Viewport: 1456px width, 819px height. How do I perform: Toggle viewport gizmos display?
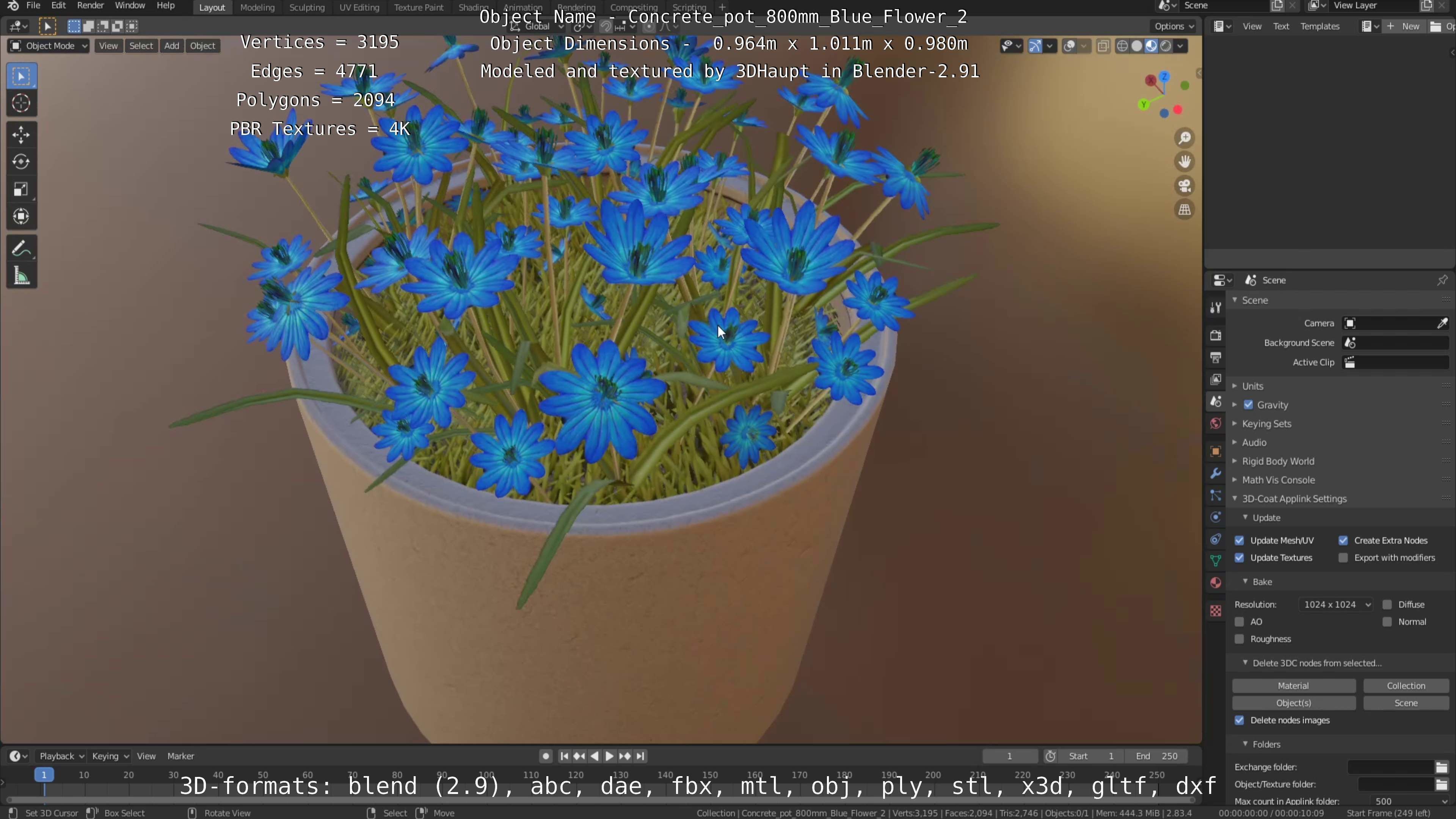click(x=1035, y=46)
